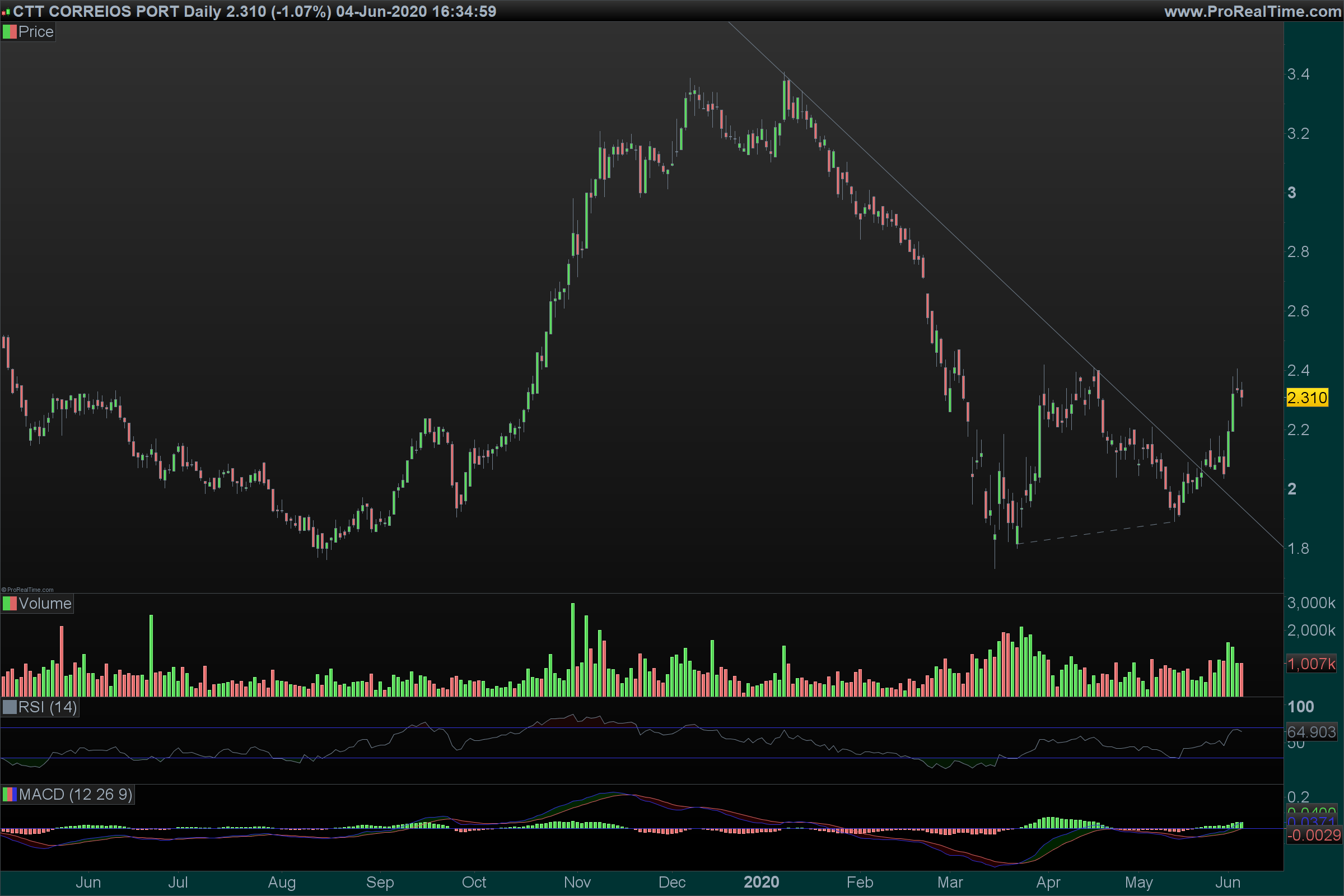Click the 3.4 level on the price scale

[x=1298, y=74]
